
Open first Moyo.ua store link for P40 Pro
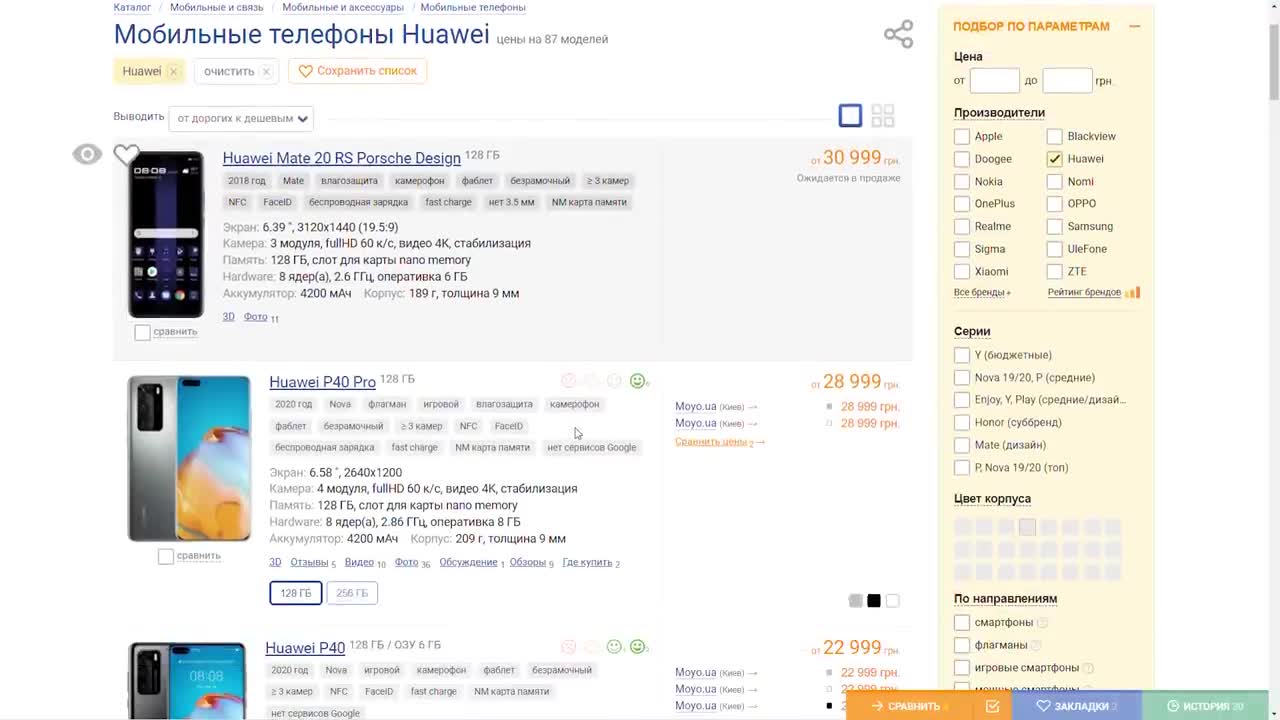[x=696, y=407]
